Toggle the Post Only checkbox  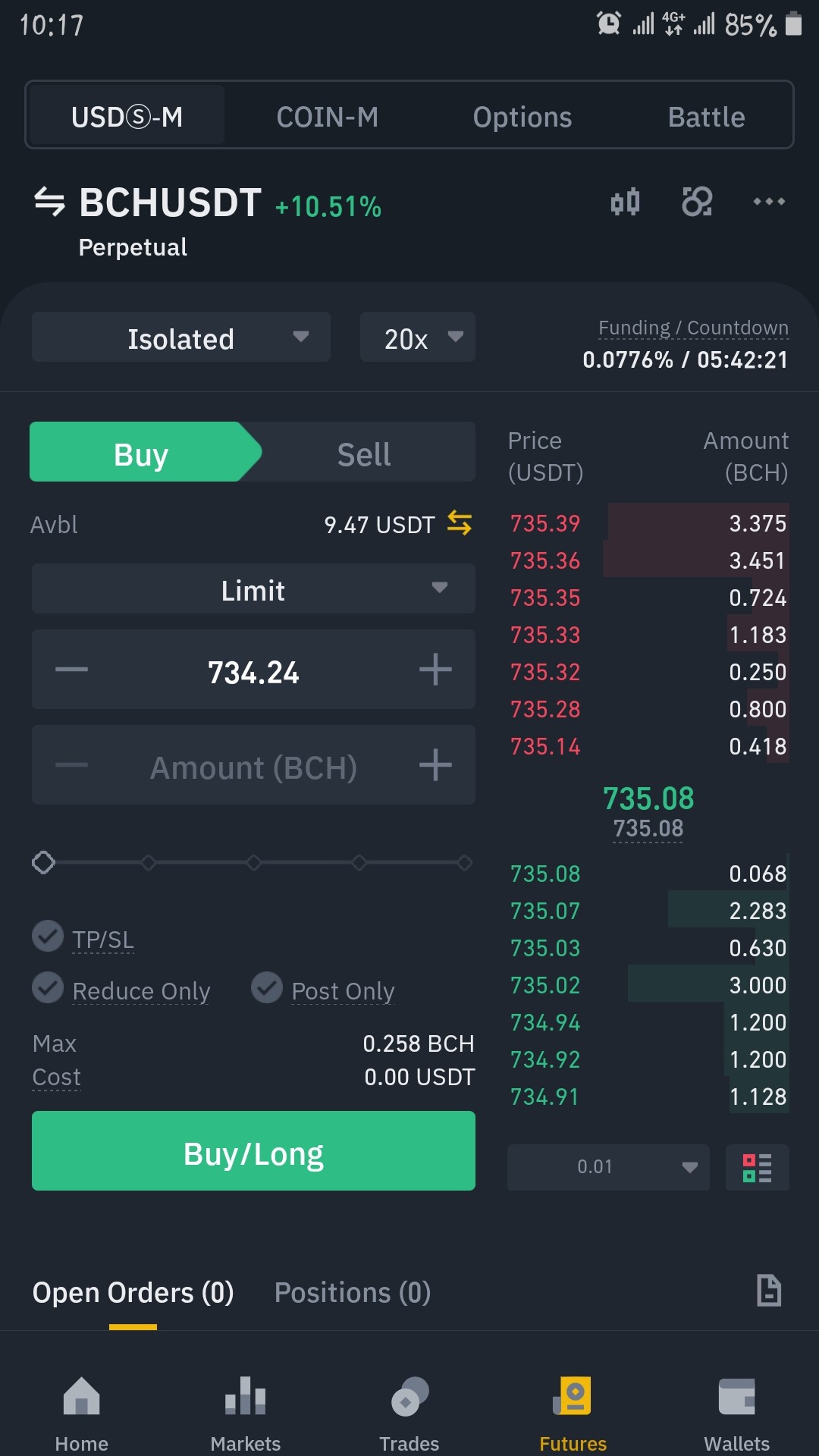(x=267, y=988)
